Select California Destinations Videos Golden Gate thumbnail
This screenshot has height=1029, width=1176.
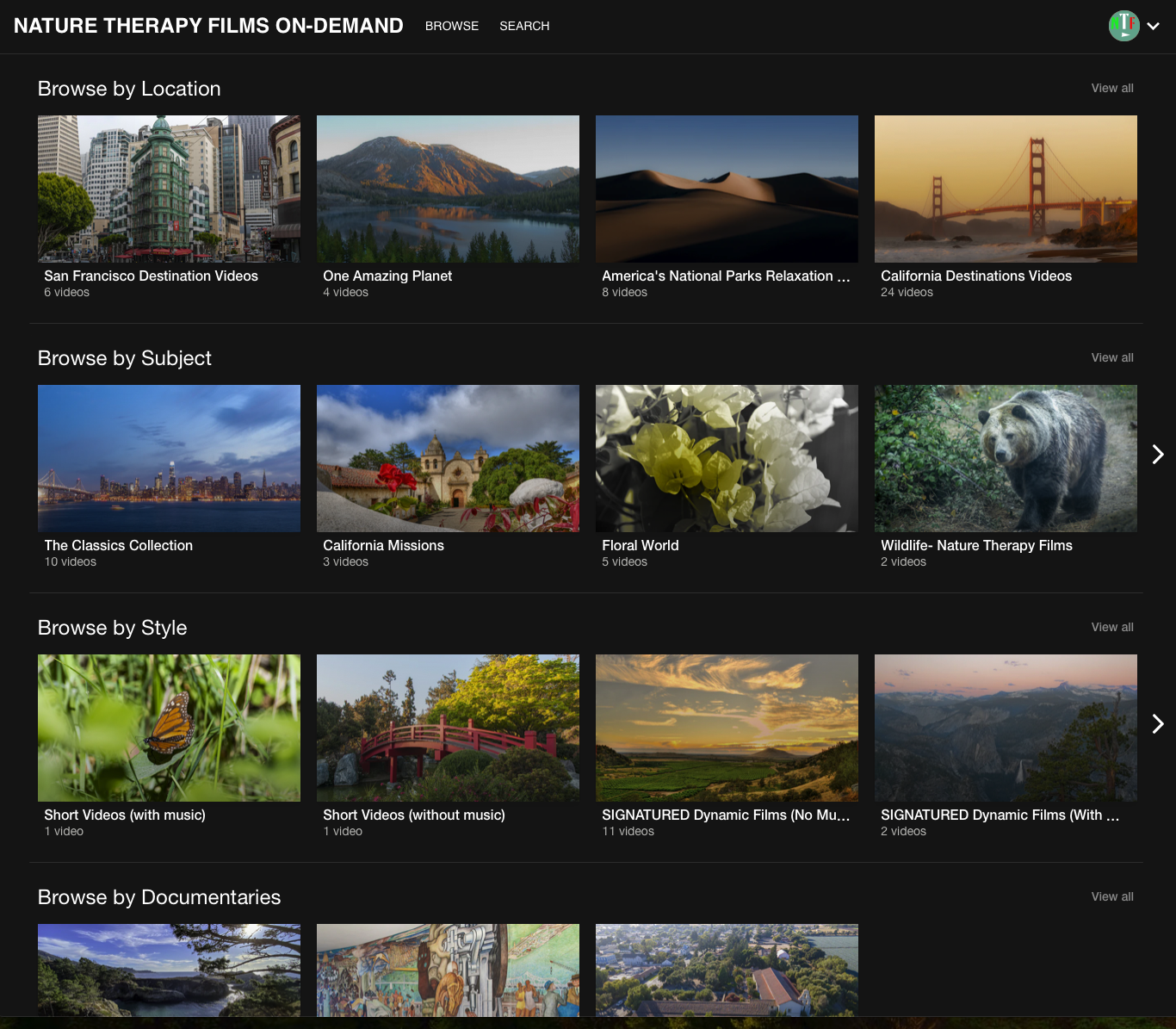pyautogui.click(x=1006, y=189)
